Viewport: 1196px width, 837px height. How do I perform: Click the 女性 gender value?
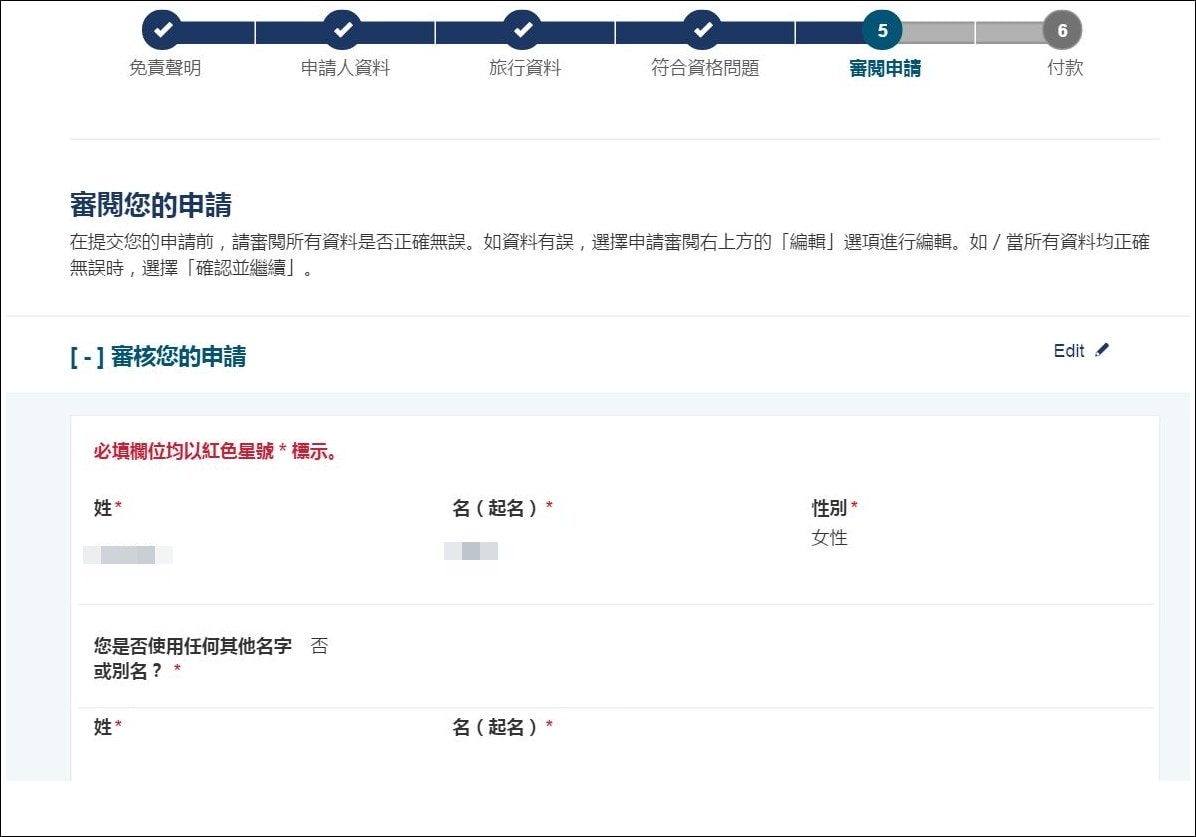click(x=829, y=538)
